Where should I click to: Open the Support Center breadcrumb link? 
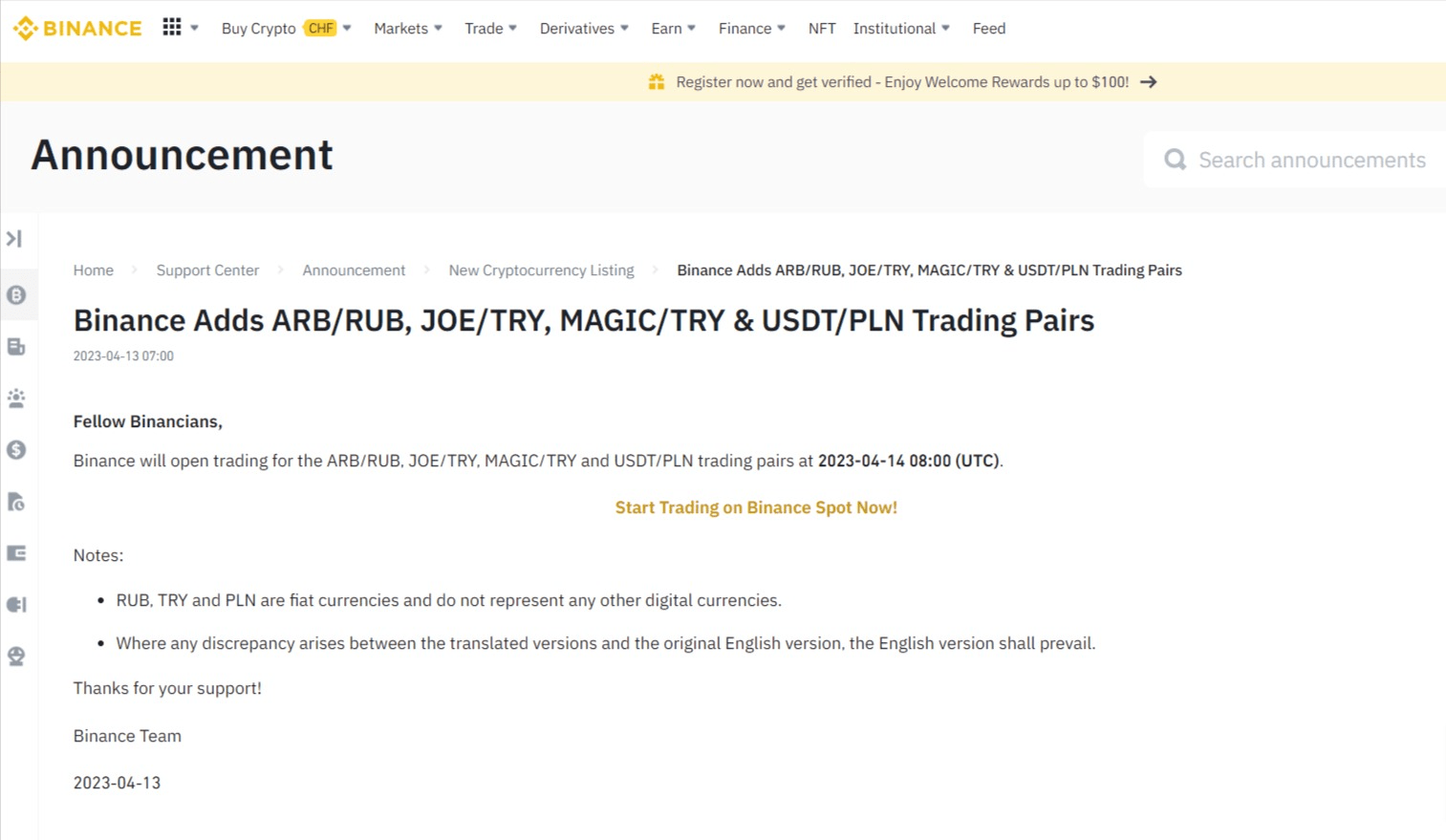[207, 270]
